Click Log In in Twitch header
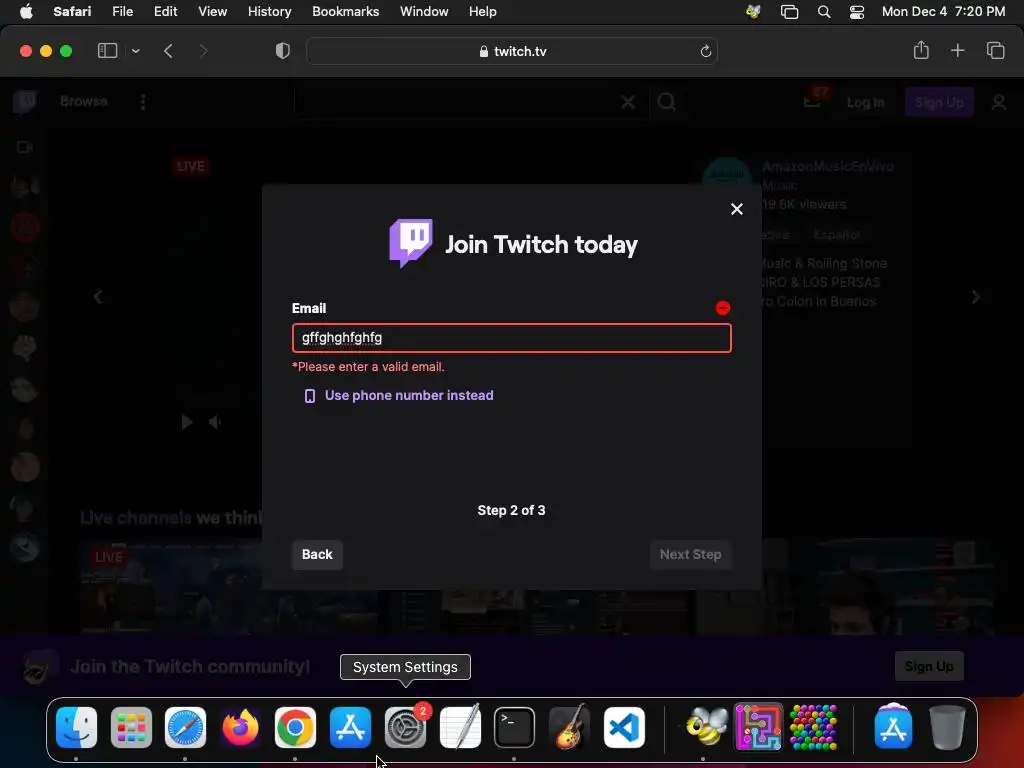Image resolution: width=1024 pixels, height=768 pixels. [865, 103]
